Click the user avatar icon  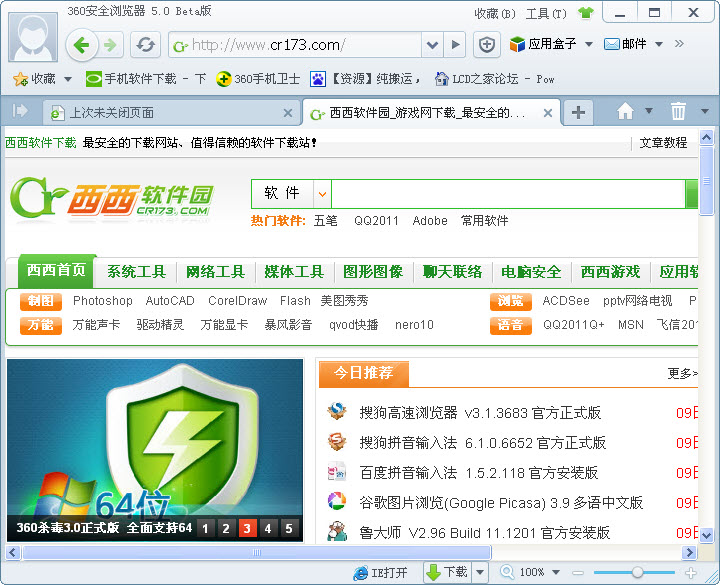(x=33, y=37)
